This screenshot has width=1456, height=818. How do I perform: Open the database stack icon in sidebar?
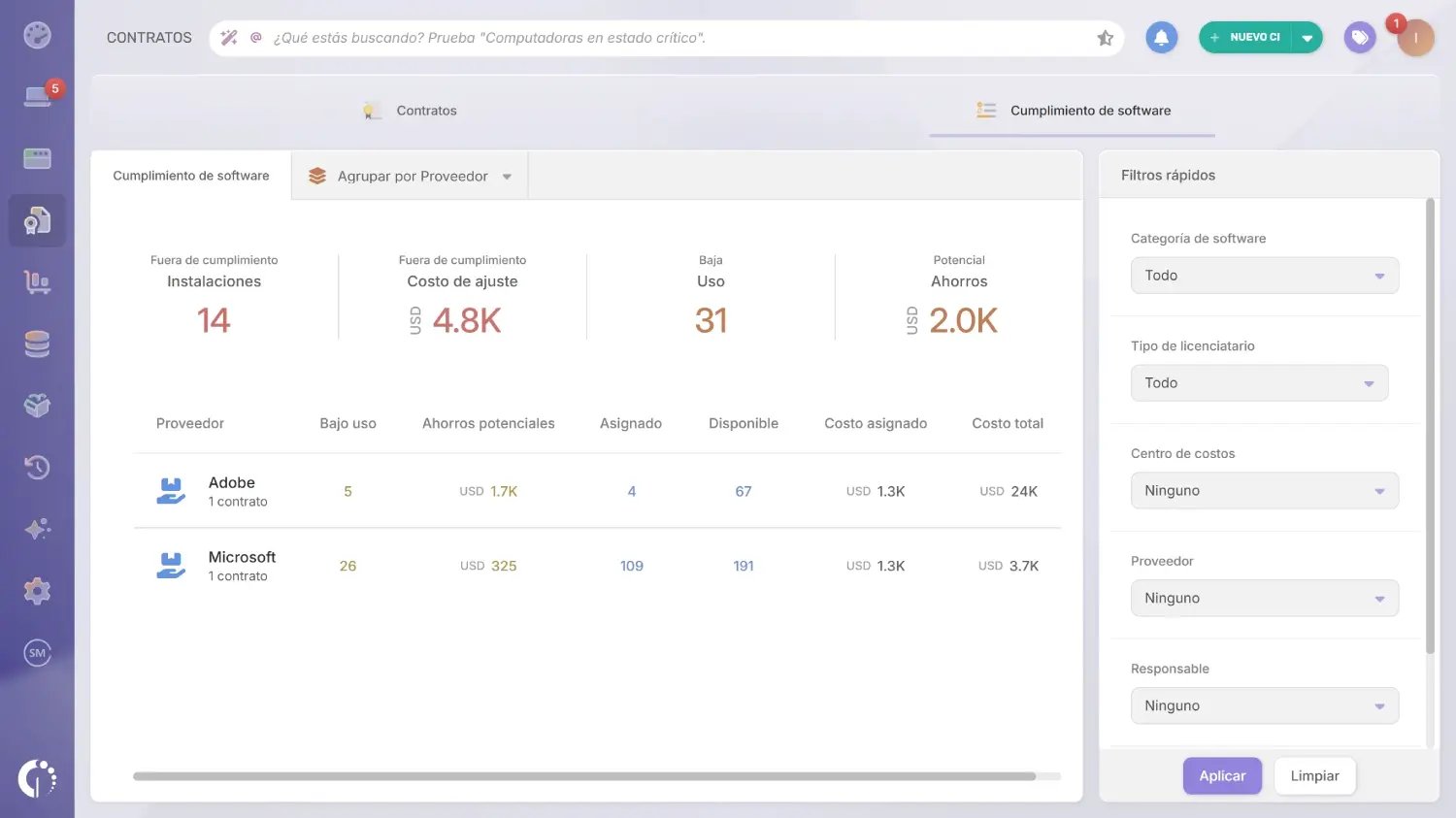click(37, 344)
